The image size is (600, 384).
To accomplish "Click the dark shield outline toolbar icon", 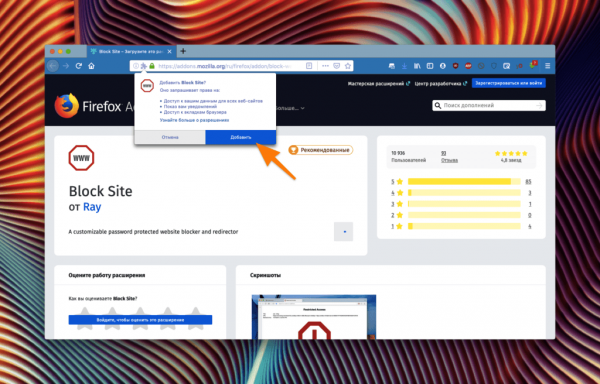I will tap(494, 66).
